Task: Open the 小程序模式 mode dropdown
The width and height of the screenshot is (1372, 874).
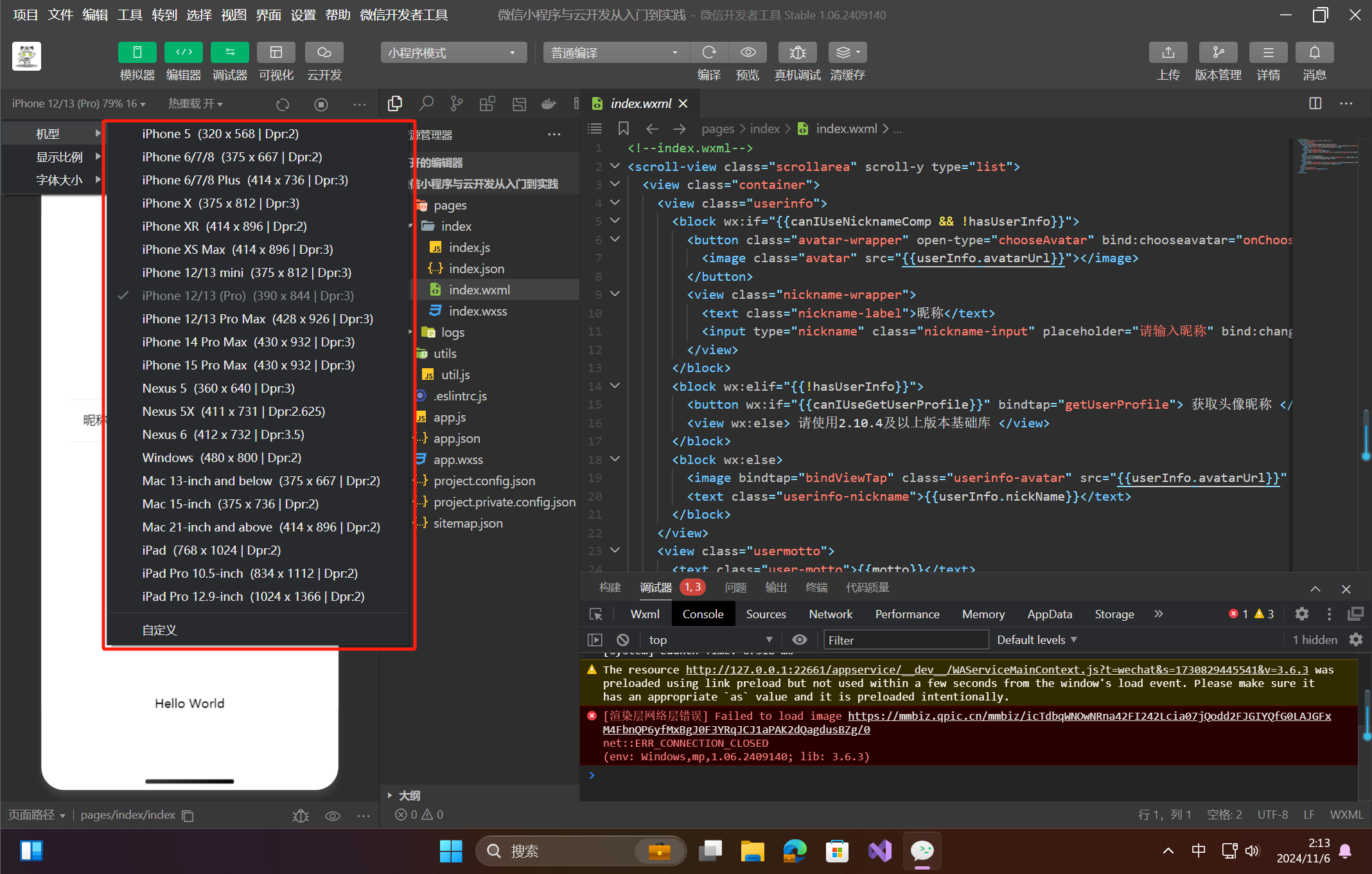Action: [453, 53]
